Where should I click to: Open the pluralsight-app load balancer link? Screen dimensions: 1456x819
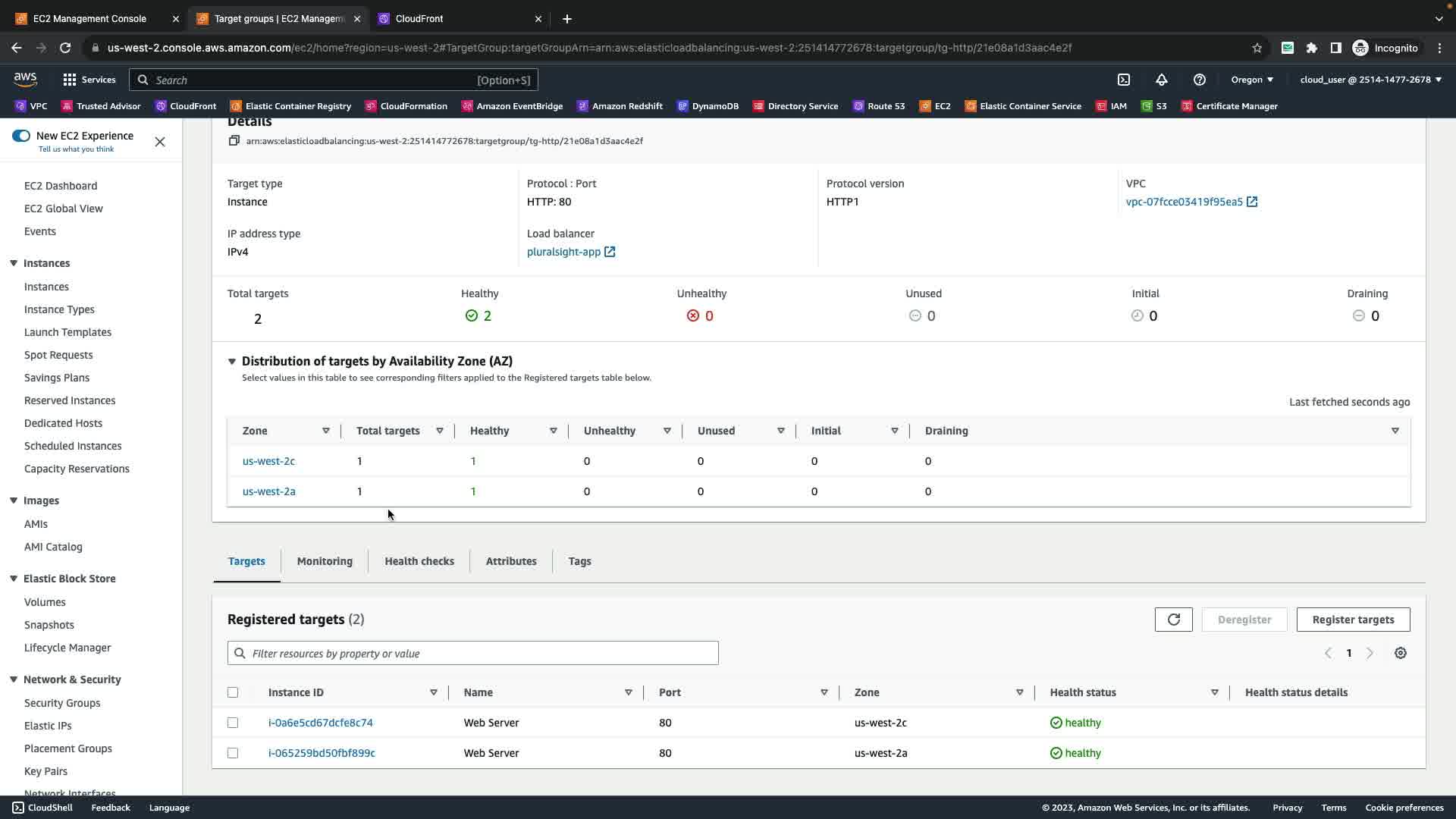563,252
